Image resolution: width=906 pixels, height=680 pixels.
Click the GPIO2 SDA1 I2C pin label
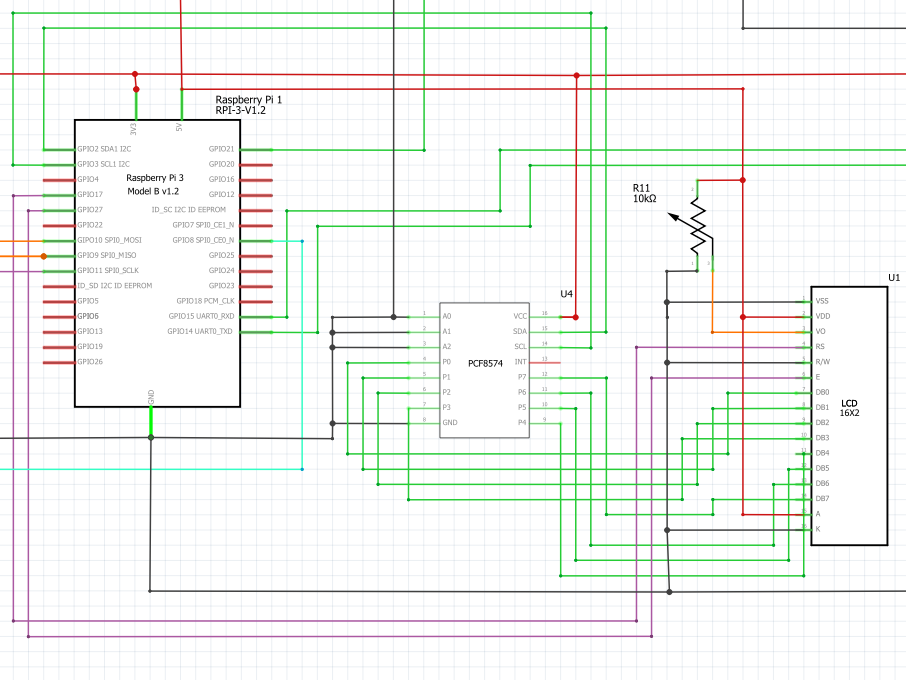click(x=104, y=149)
